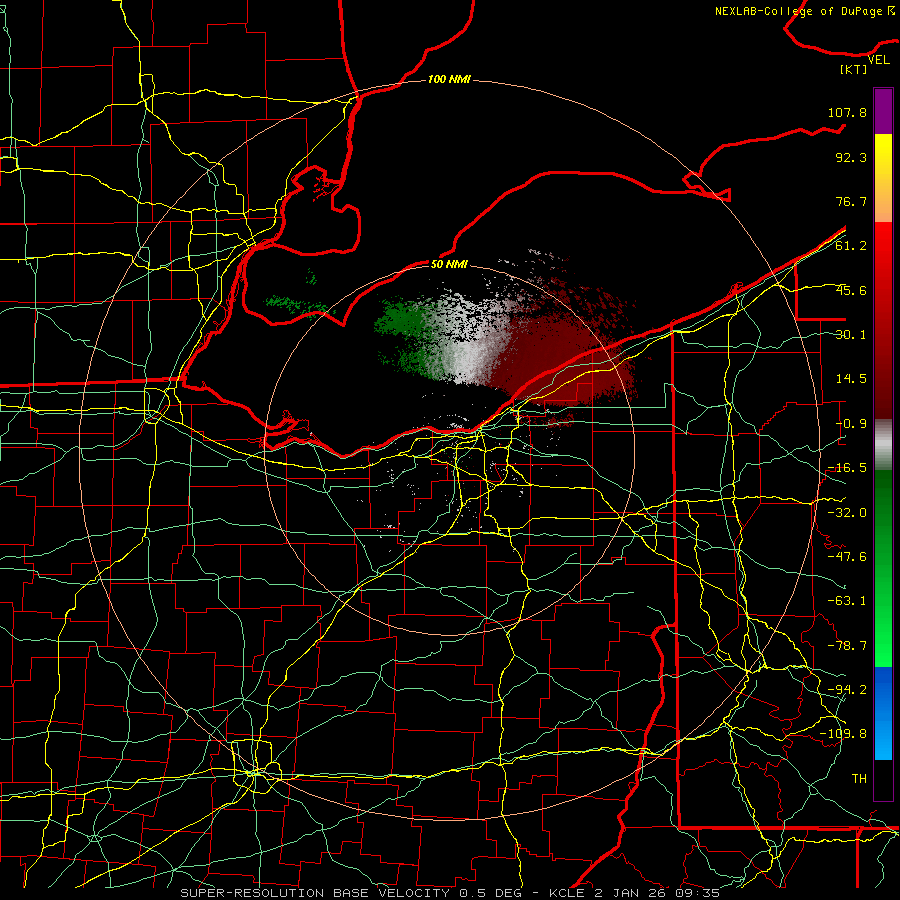Select the -16.5 velocity scale value
This screenshot has height=900, width=900.
[847, 468]
